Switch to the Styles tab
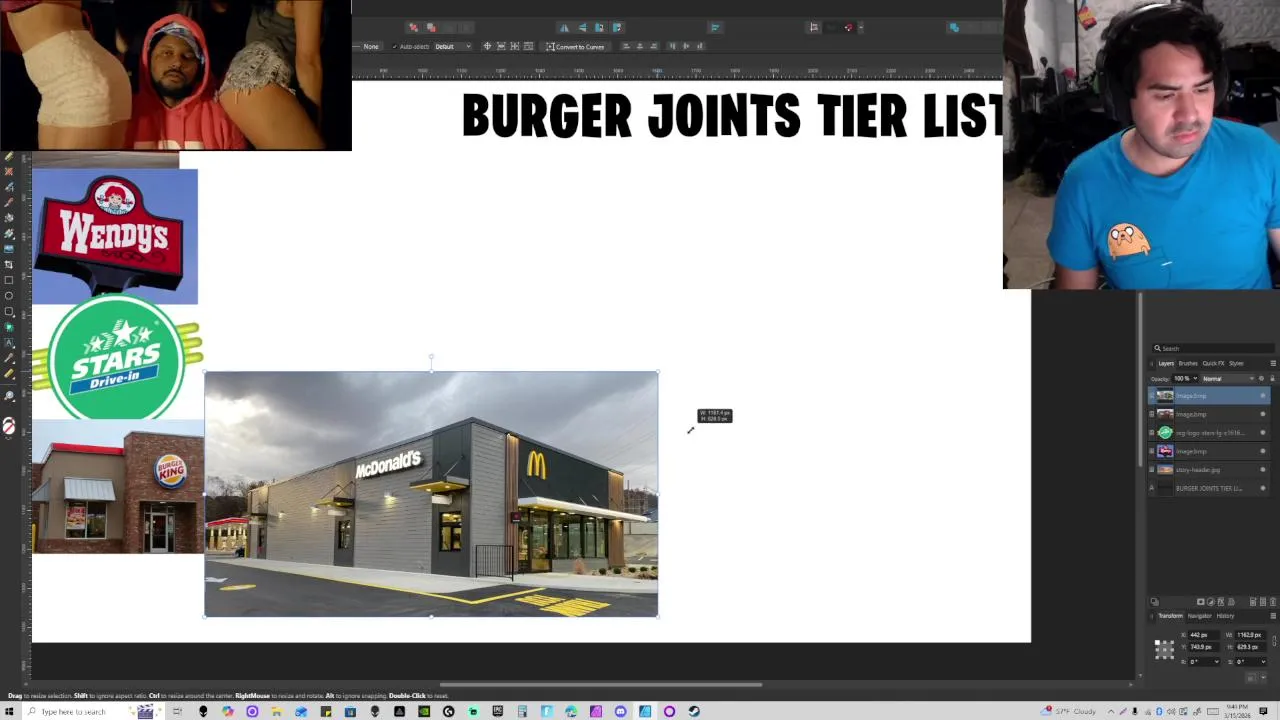Screen dimensions: 1280x720 (1236, 363)
